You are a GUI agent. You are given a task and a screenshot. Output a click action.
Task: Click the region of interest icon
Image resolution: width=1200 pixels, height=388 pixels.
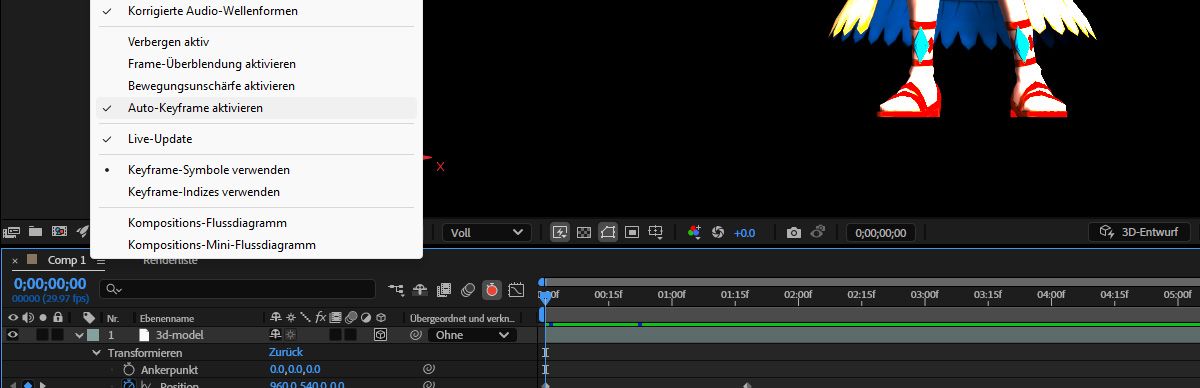point(632,232)
